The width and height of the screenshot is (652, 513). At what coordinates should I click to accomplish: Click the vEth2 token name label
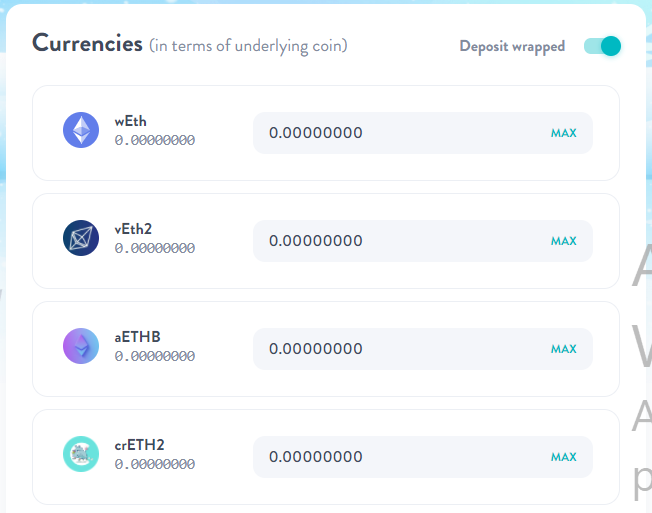tap(133, 229)
